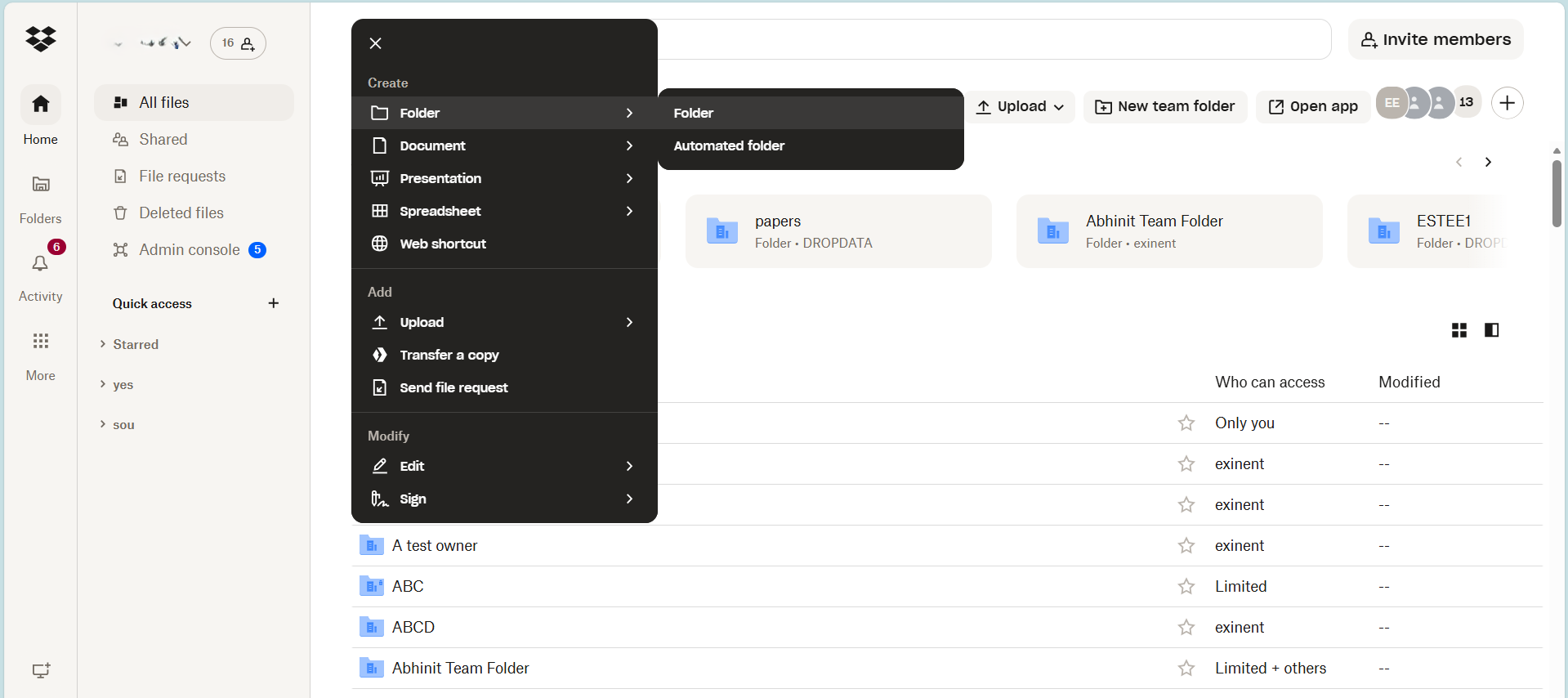
Task: Switch to grid view layout
Action: pyautogui.click(x=1459, y=330)
